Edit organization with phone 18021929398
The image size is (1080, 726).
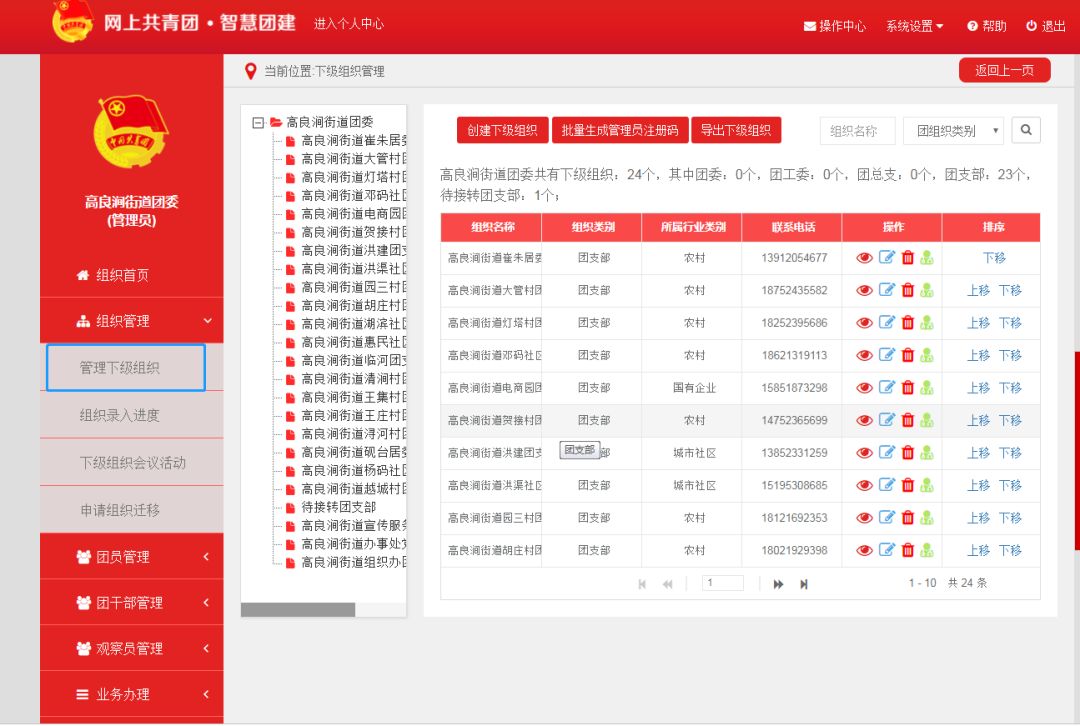pos(886,550)
